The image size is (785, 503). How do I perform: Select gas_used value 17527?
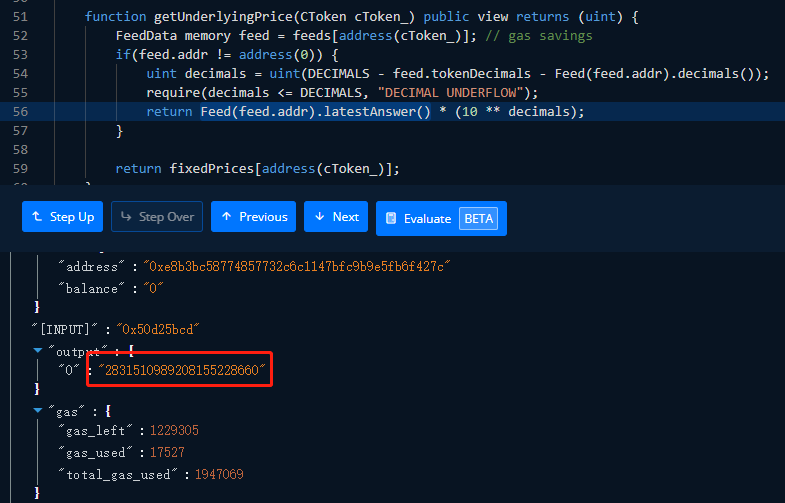point(167,452)
